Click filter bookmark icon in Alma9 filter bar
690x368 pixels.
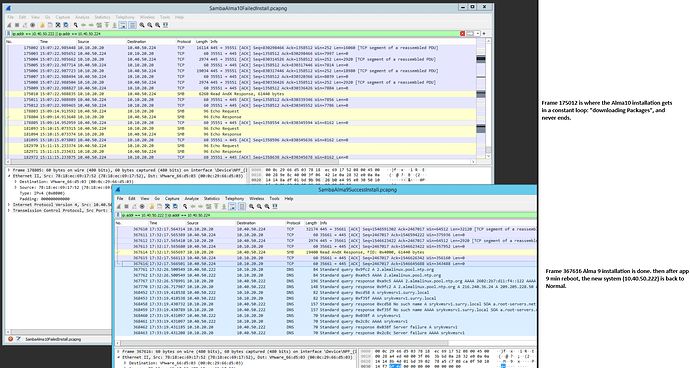click(x=118, y=215)
